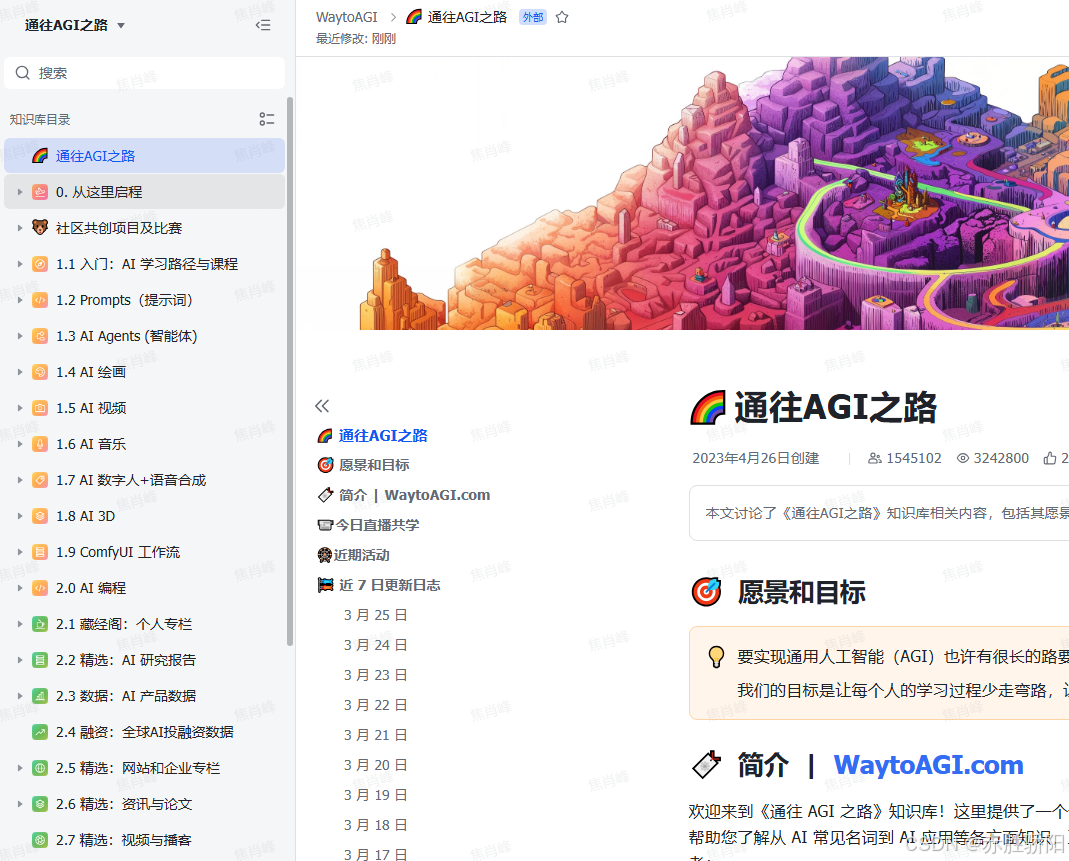Jump to 3 月 25 日 outline entry
Image resolution: width=1069 pixels, height=861 pixels.
375,615
